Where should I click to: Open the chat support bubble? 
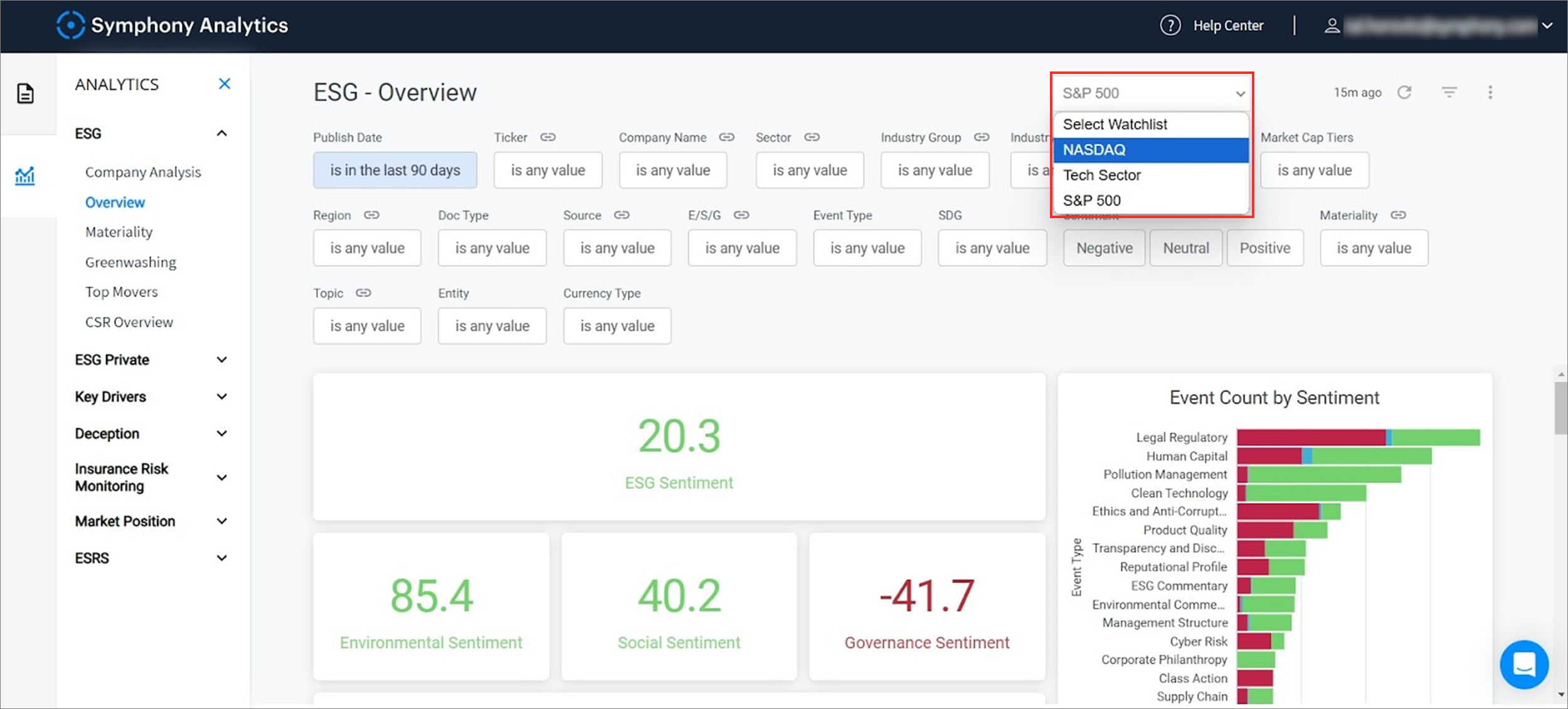(1524, 664)
